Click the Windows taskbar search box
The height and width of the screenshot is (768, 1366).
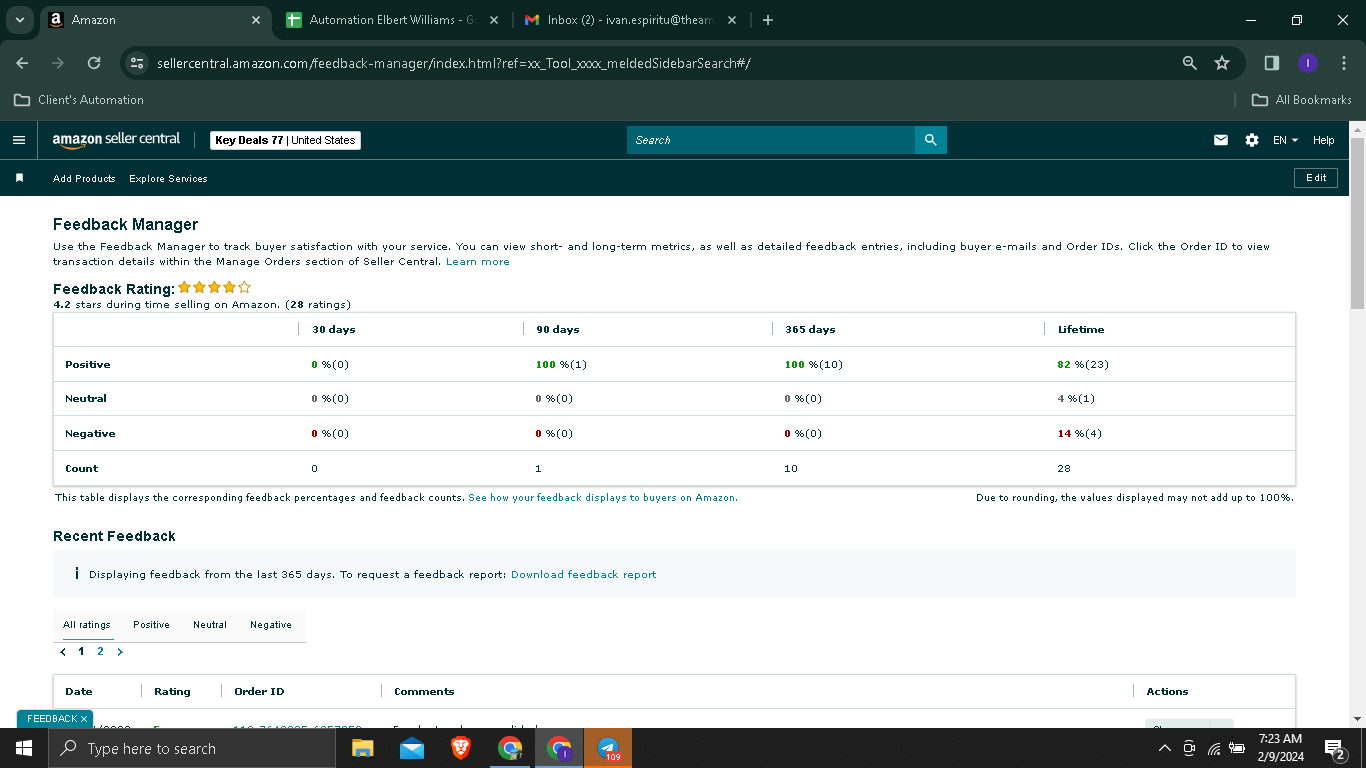(193, 748)
